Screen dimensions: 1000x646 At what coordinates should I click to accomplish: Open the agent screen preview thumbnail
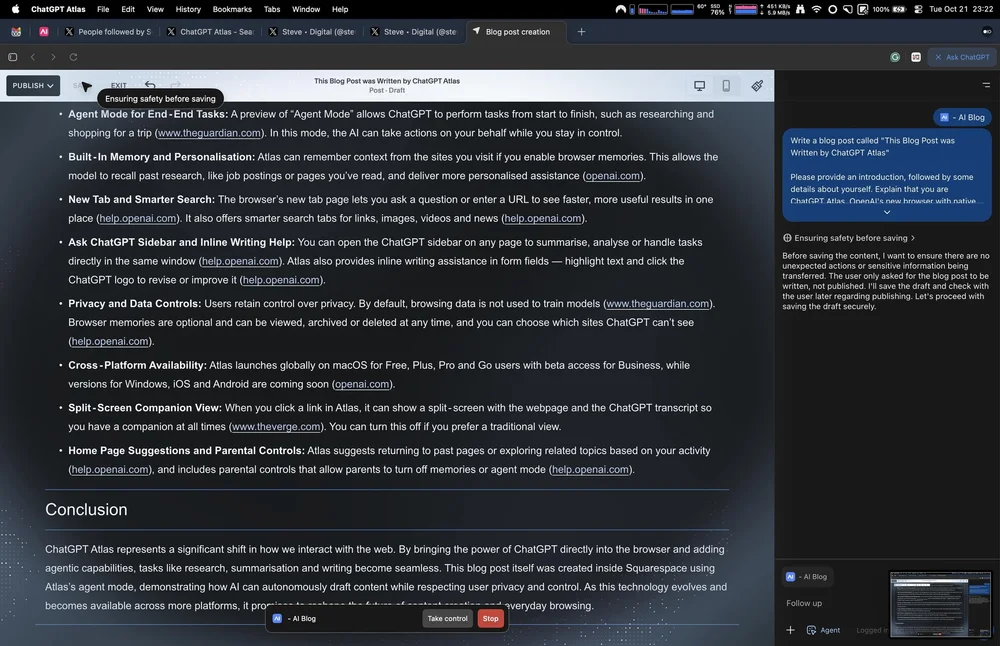(x=941, y=605)
